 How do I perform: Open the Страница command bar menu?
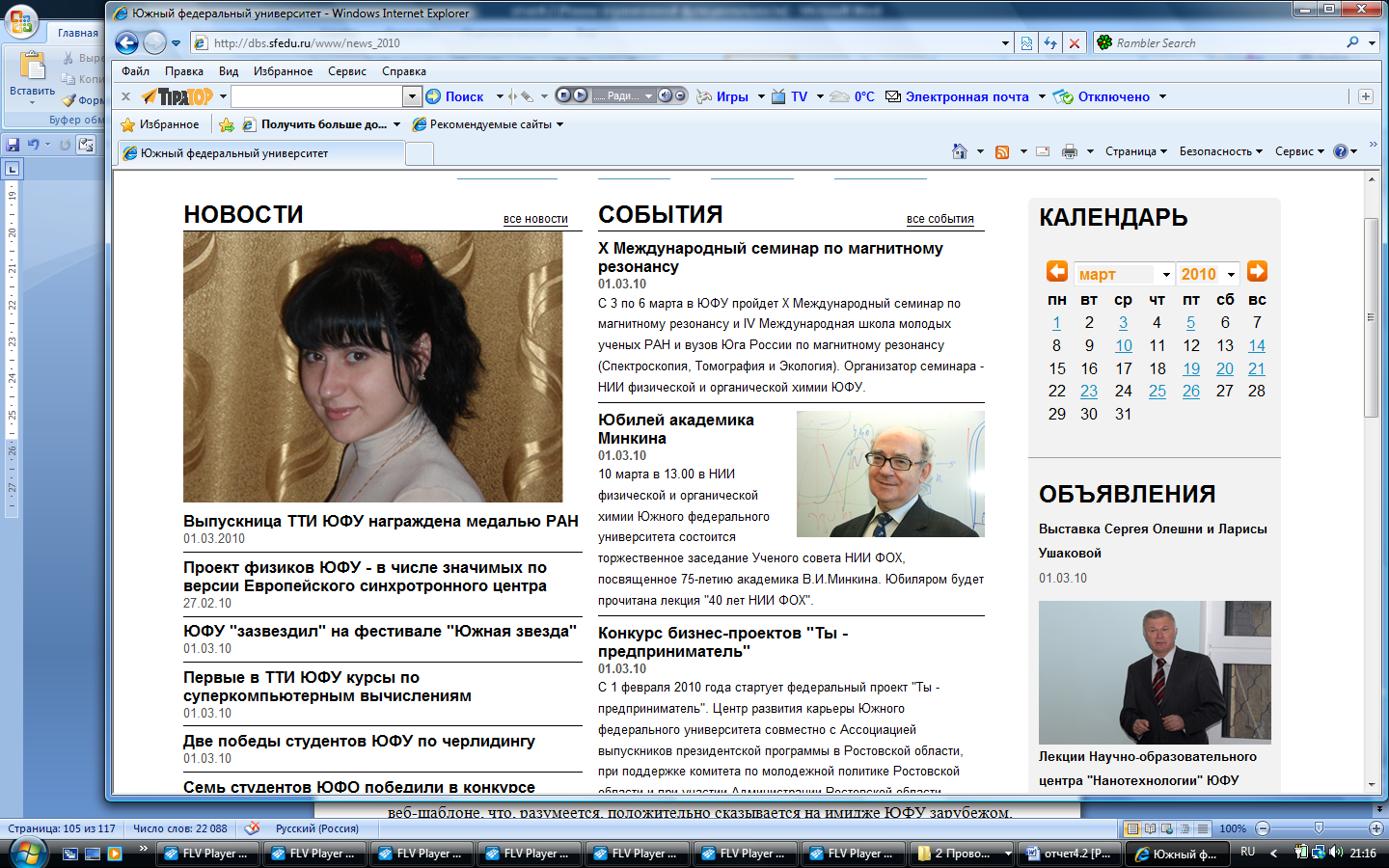click(x=1136, y=151)
